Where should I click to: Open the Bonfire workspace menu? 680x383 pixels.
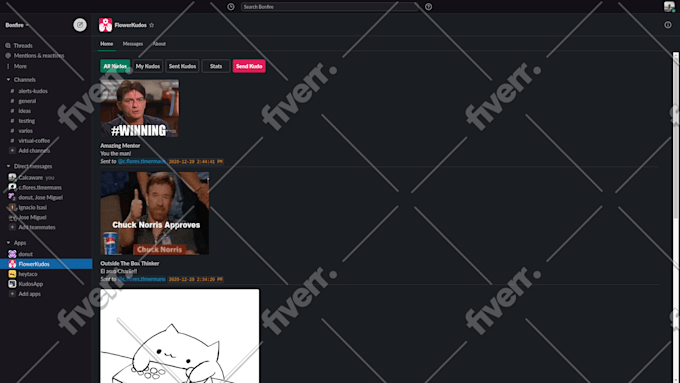17,25
